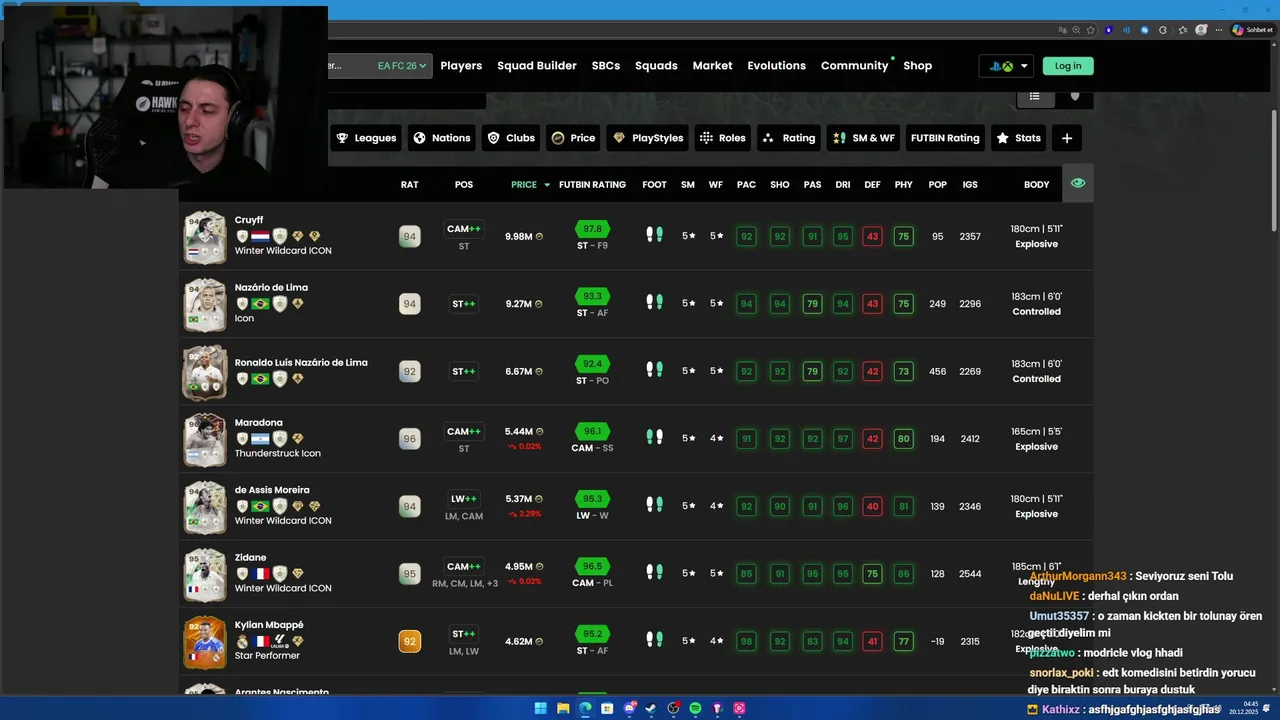Open the PlayStation/Xbox platform selector

(x=1006, y=66)
